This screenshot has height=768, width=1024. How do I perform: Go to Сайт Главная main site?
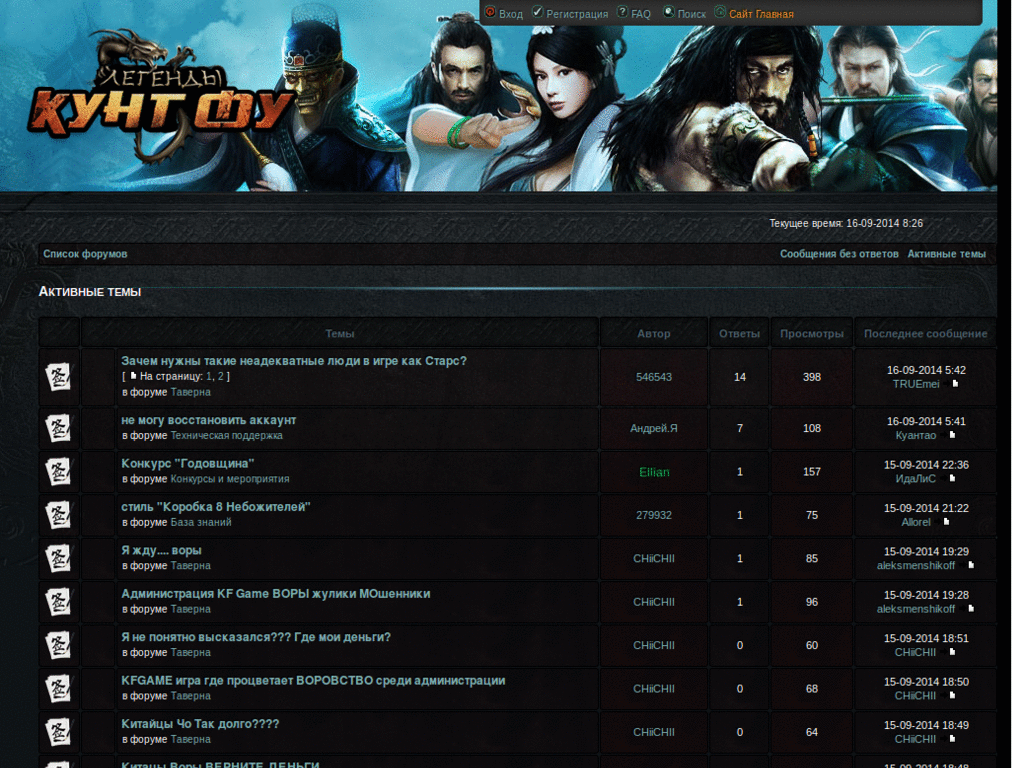tap(761, 14)
